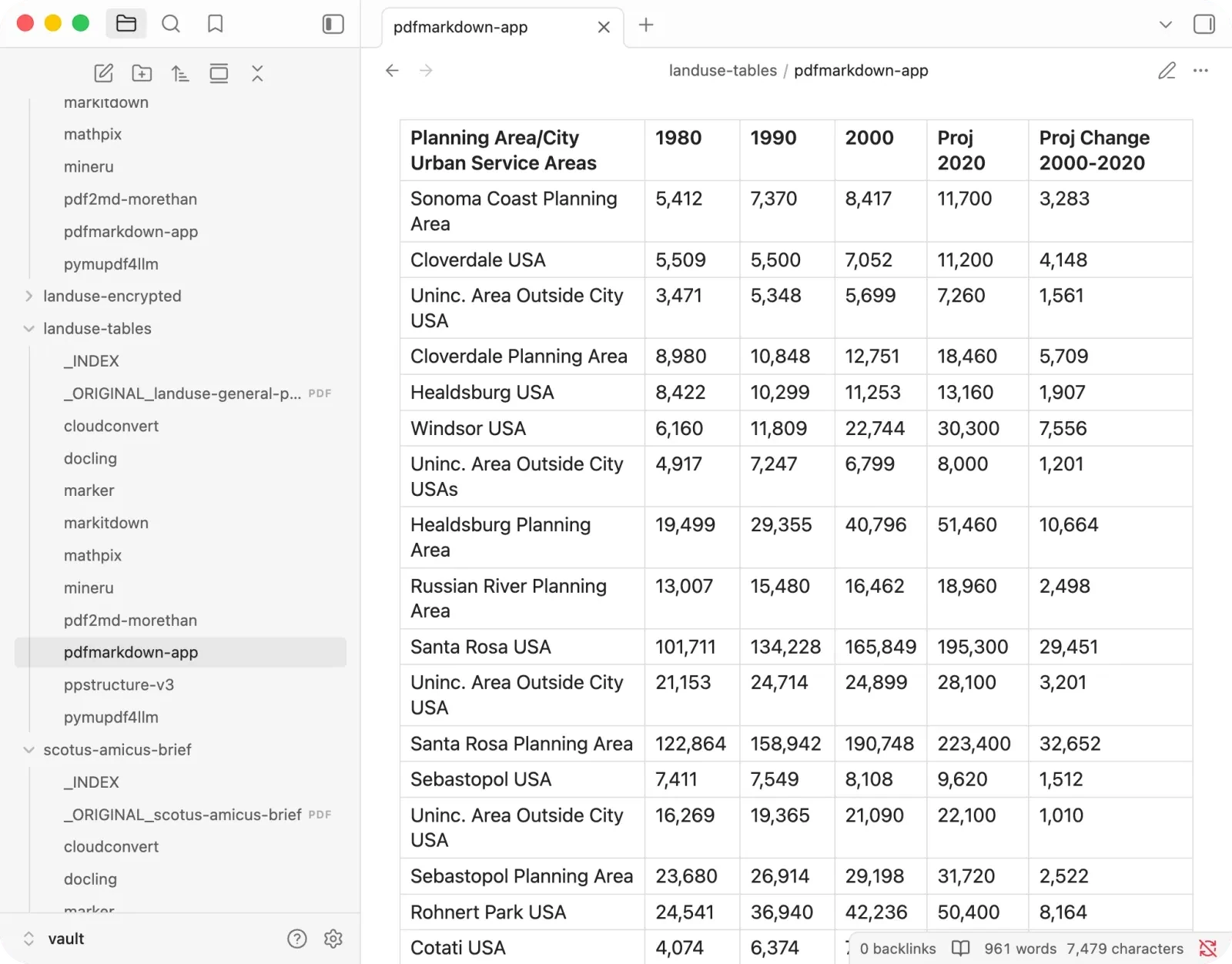Viewport: 1232px width, 964px height.
Task: Open the vault switcher
Action: [x=54, y=939]
